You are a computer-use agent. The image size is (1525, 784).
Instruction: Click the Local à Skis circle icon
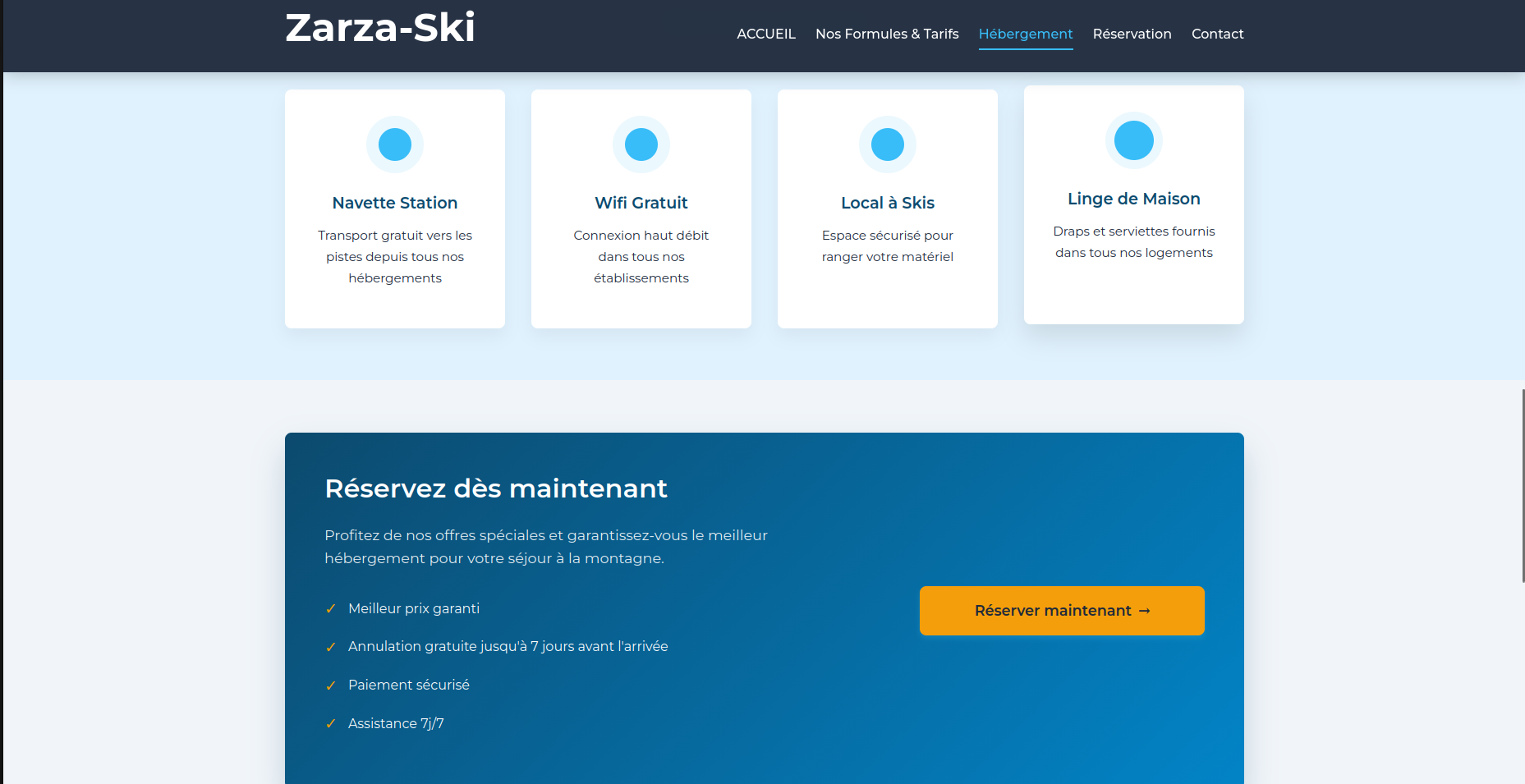coord(888,144)
